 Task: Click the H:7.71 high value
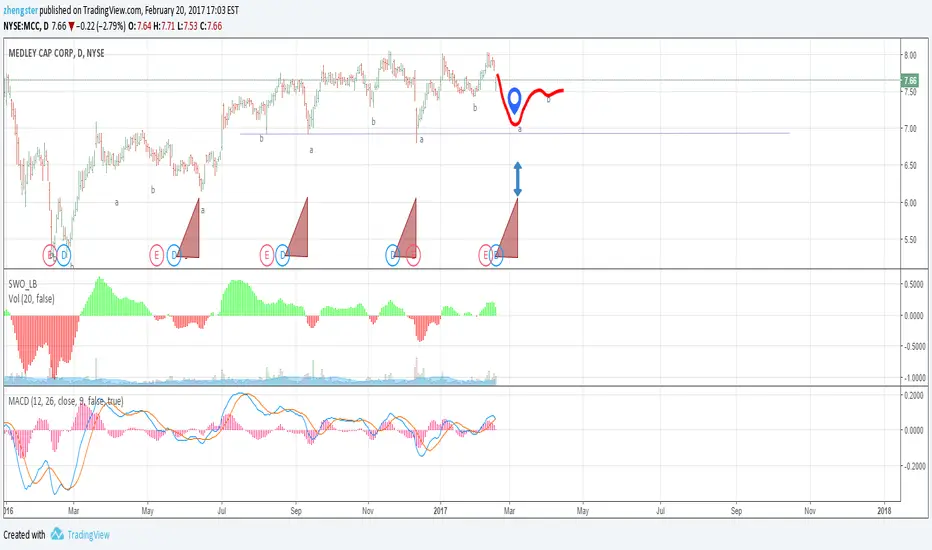click(x=164, y=26)
